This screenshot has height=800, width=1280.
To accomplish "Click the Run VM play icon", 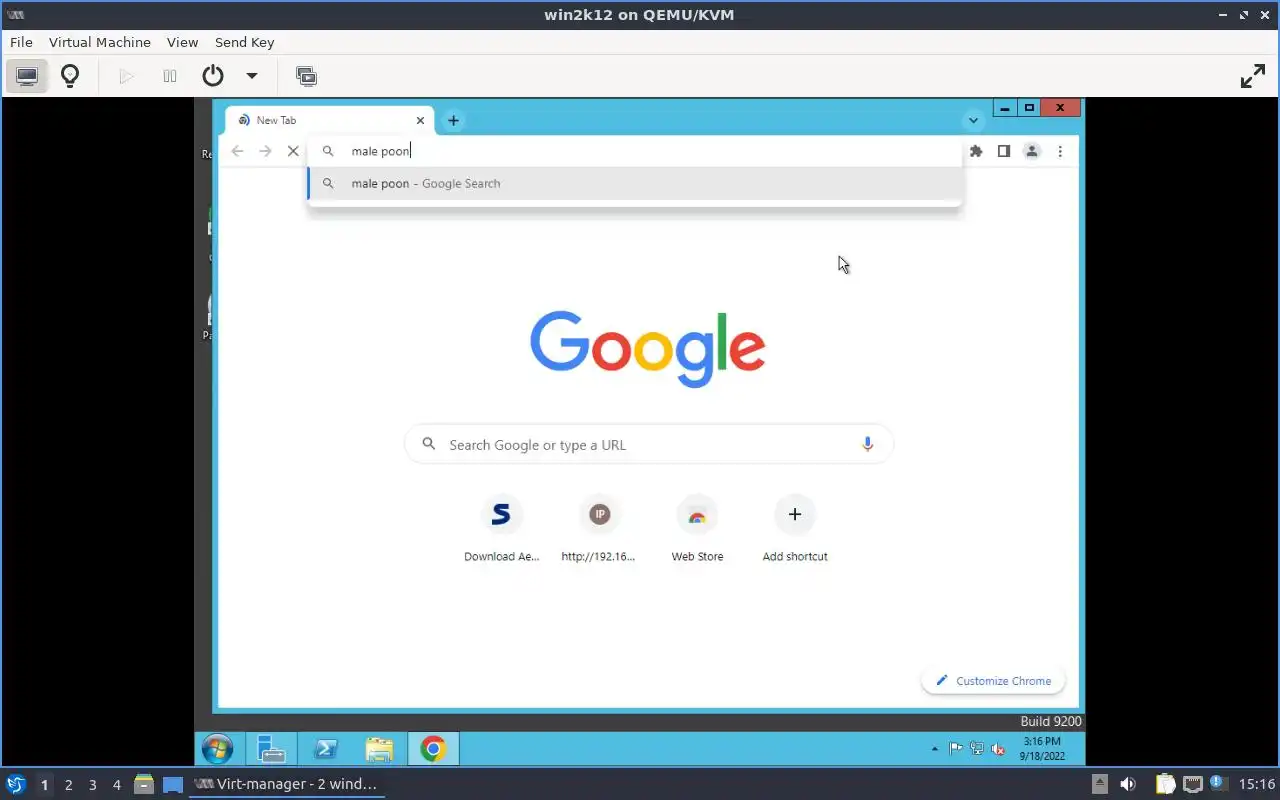I will point(126,76).
